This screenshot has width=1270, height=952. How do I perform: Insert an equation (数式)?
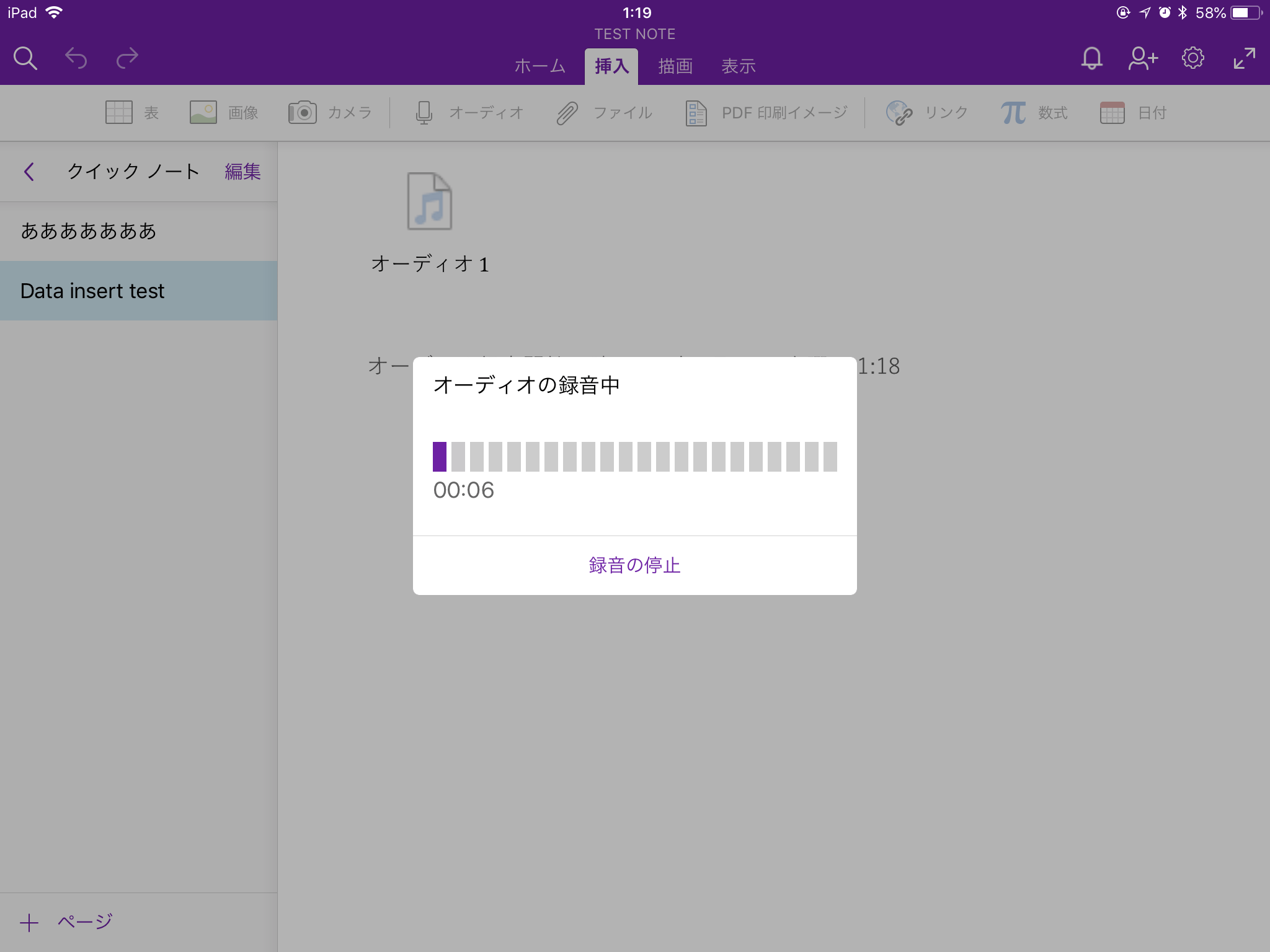(x=1034, y=113)
